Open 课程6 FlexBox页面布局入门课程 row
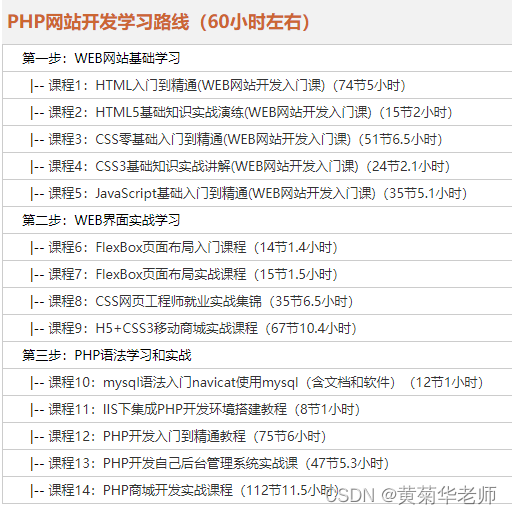512x515 pixels. [x=257, y=247]
